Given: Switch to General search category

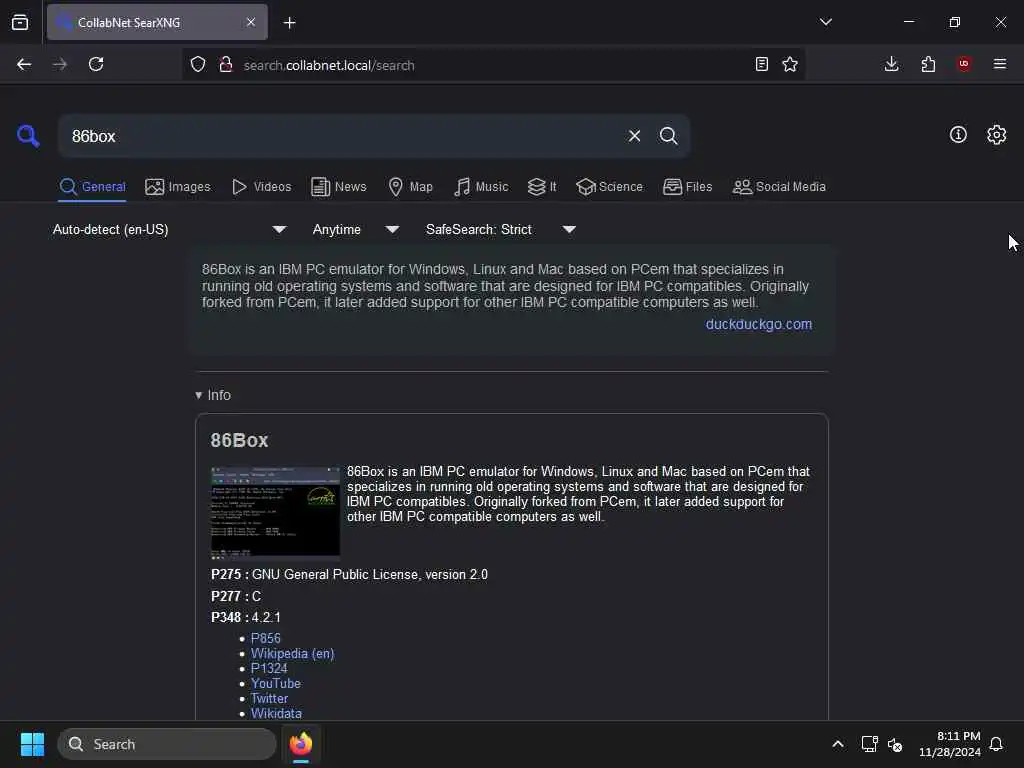Looking at the screenshot, I should coord(92,187).
